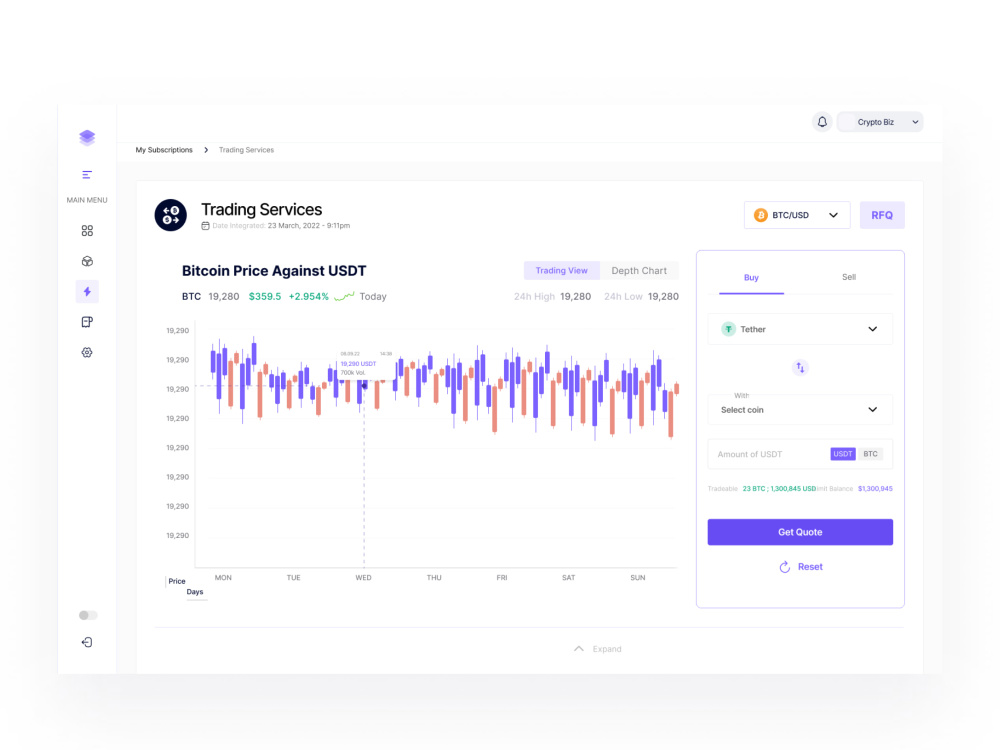Select the lightning bolt icon in sidebar
The height and width of the screenshot is (750, 1000).
[x=87, y=291]
